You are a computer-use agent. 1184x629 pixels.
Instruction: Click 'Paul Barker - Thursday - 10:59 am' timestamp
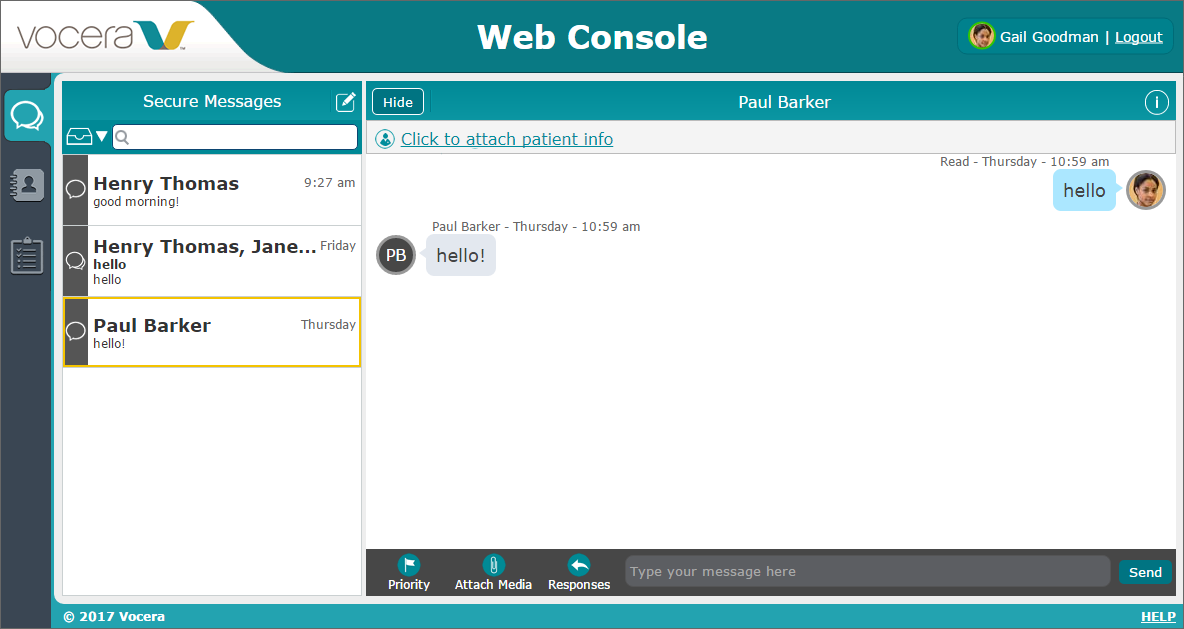click(x=536, y=227)
